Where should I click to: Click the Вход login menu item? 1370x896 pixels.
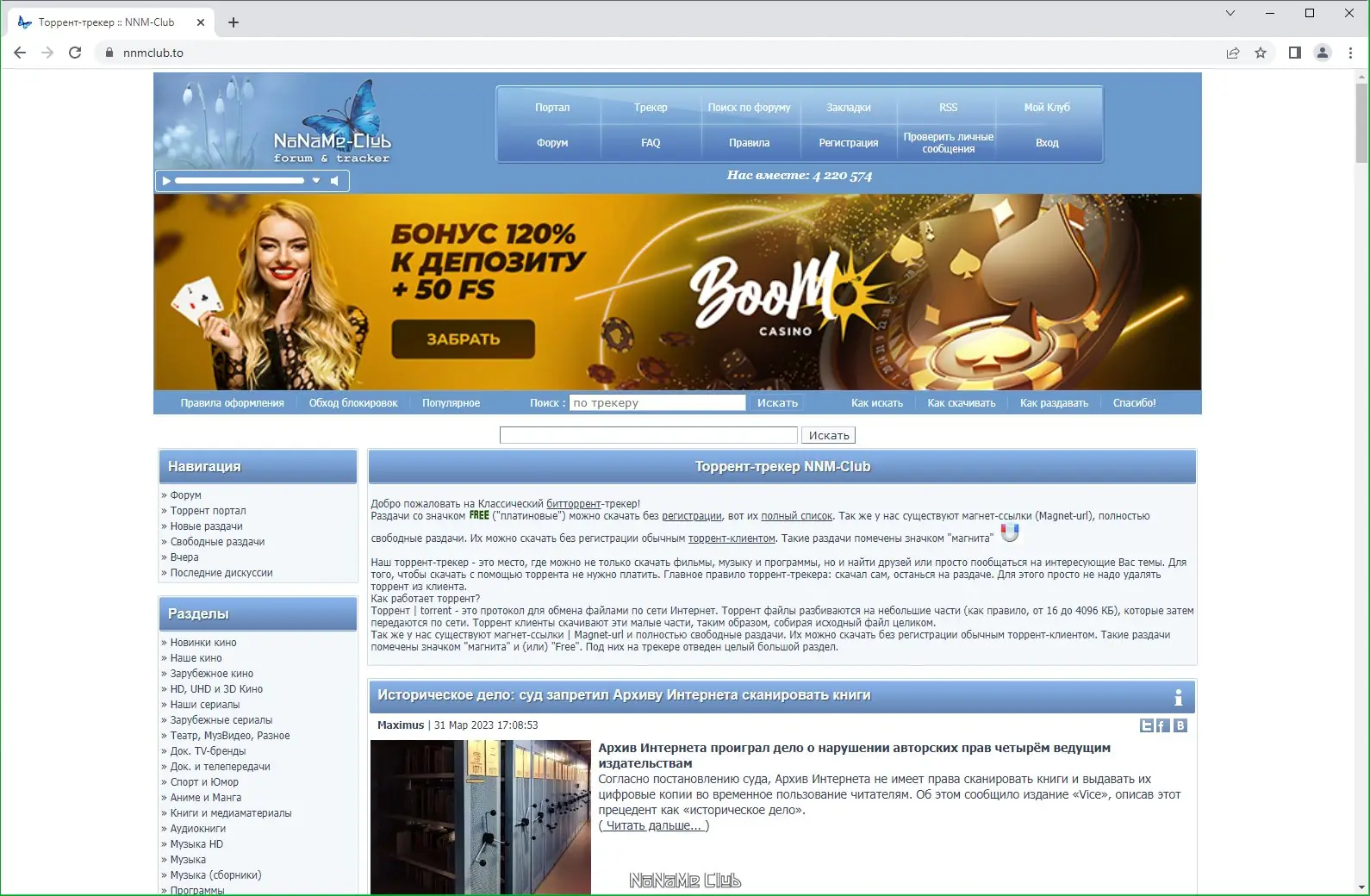[1047, 143]
